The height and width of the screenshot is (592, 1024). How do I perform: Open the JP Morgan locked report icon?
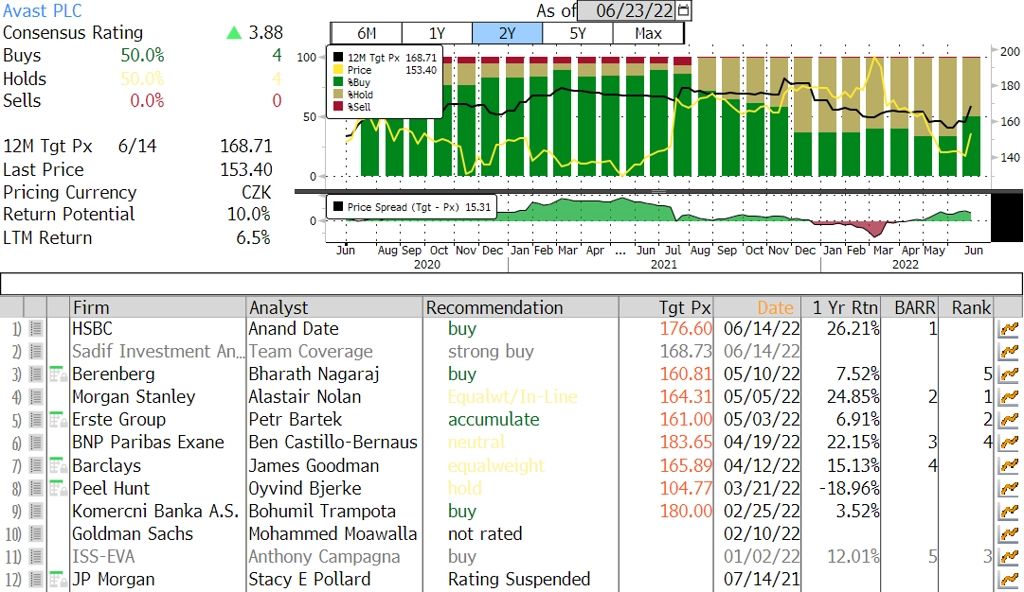point(58,579)
